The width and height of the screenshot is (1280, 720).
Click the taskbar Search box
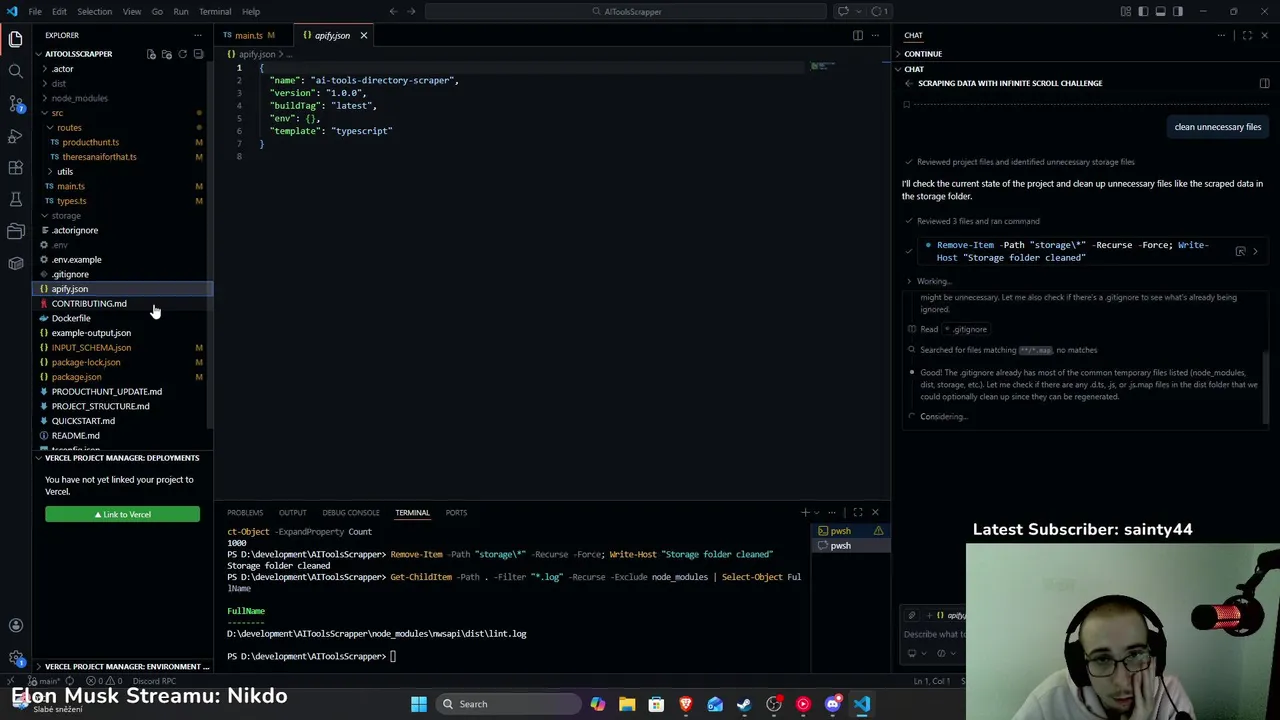(507, 704)
